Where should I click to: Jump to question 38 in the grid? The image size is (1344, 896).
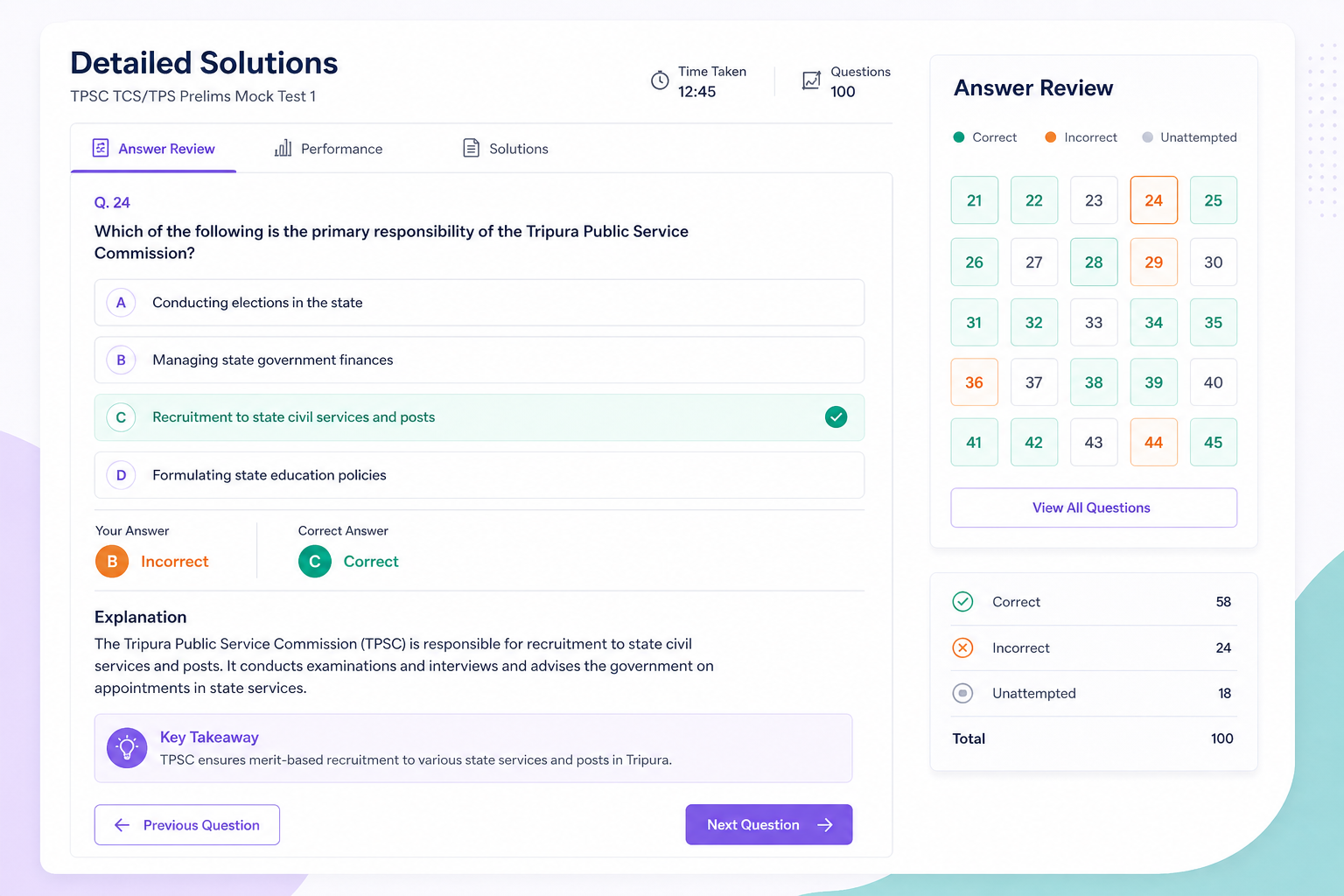(x=1094, y=382)
